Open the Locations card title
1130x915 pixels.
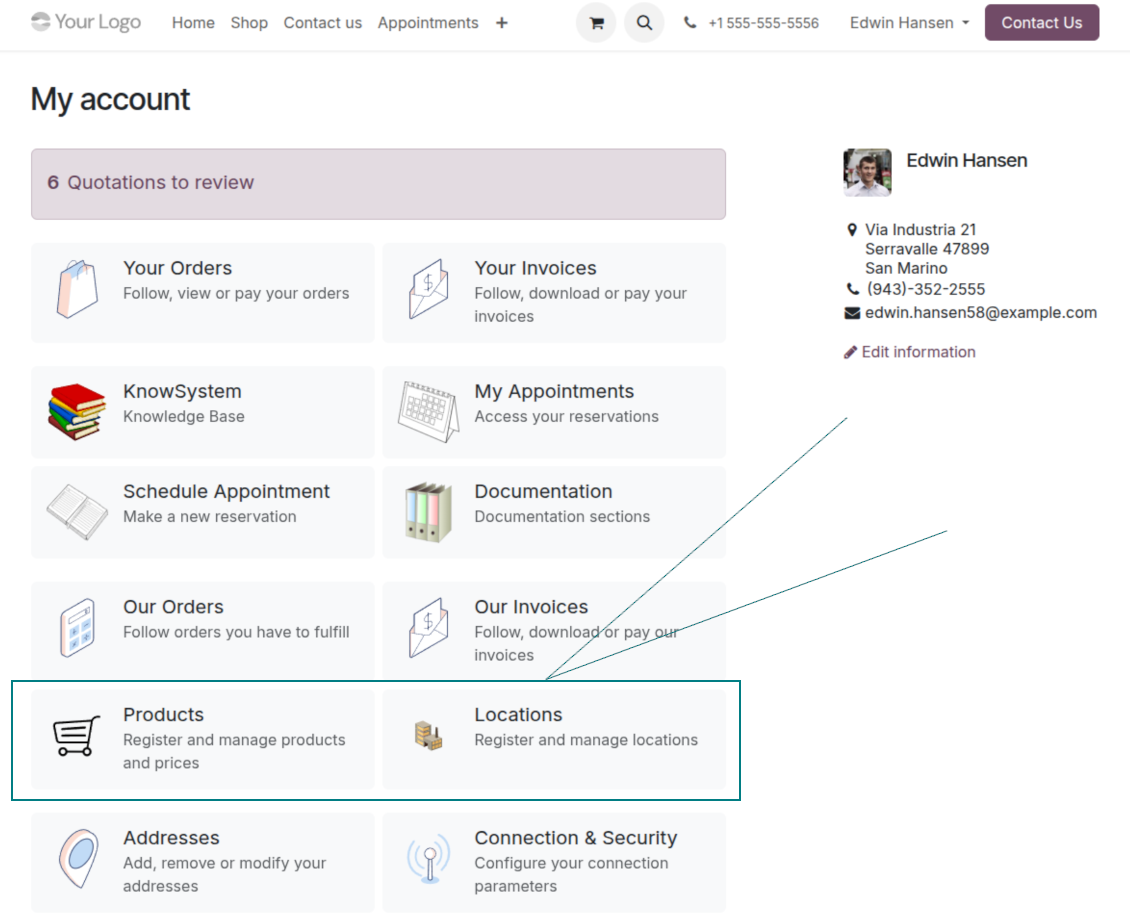coord(518,715)
